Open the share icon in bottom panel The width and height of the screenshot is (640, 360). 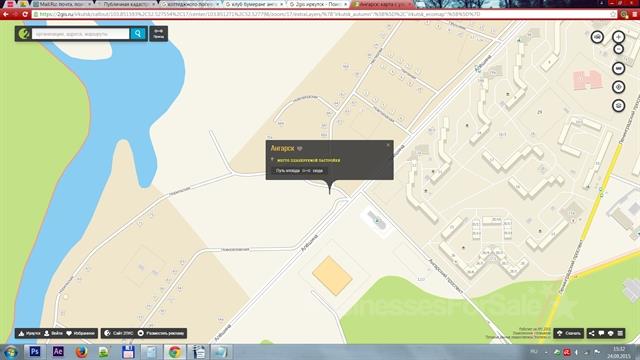pyautogui.click(x=591, y=333)
